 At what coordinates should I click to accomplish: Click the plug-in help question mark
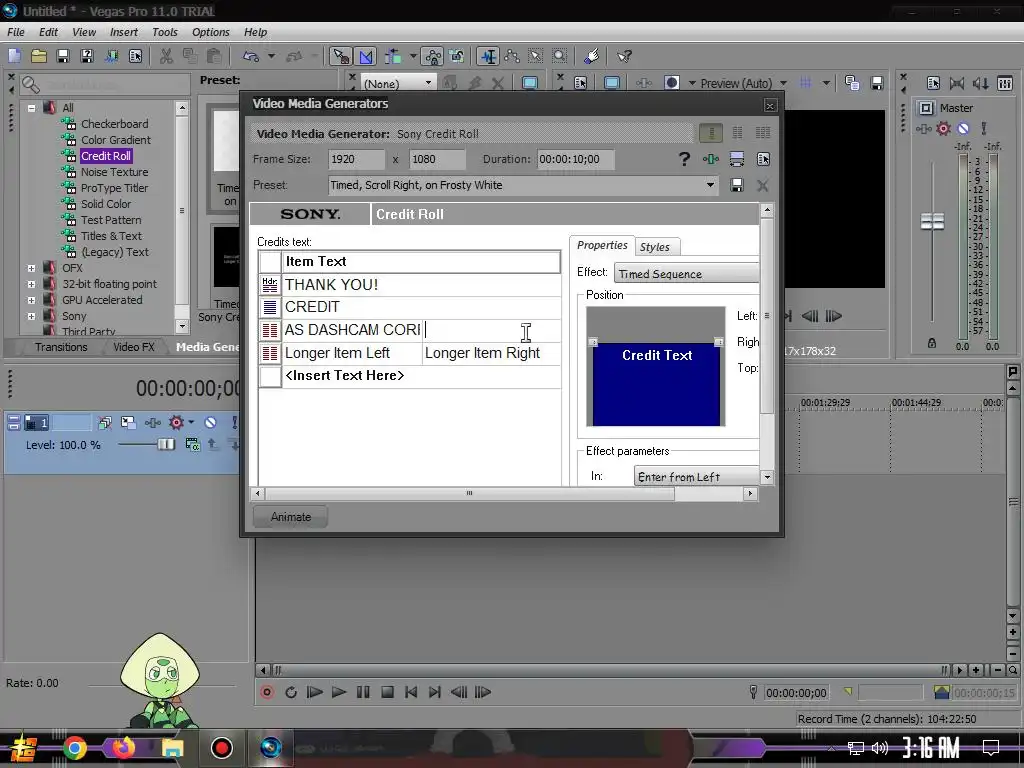[684, 159]
